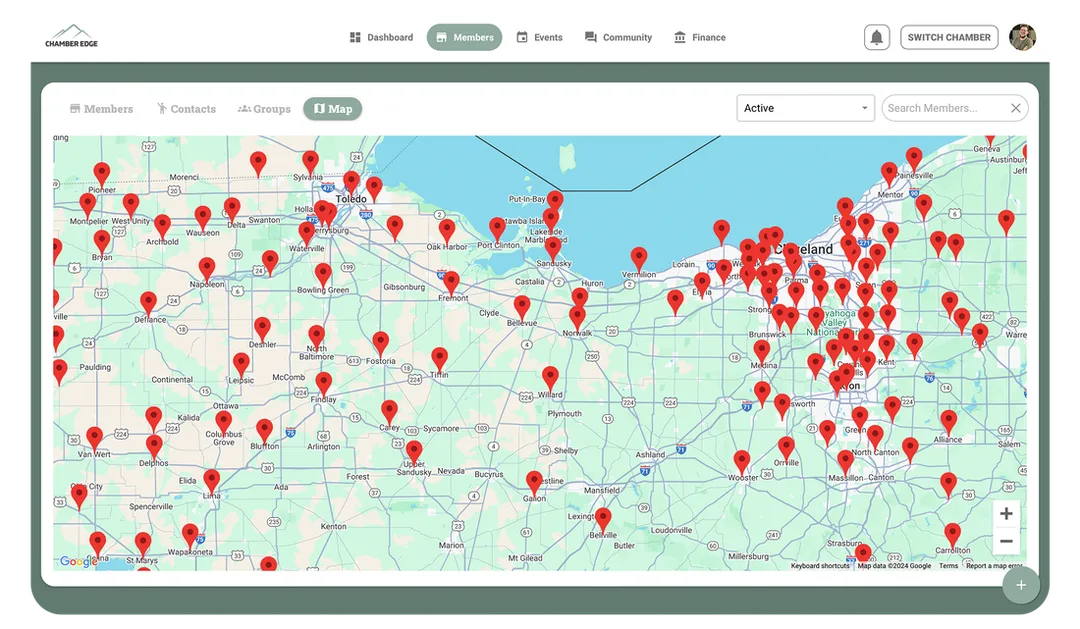Open Keyboard shortcuts link on map

(x=820, y=566)
